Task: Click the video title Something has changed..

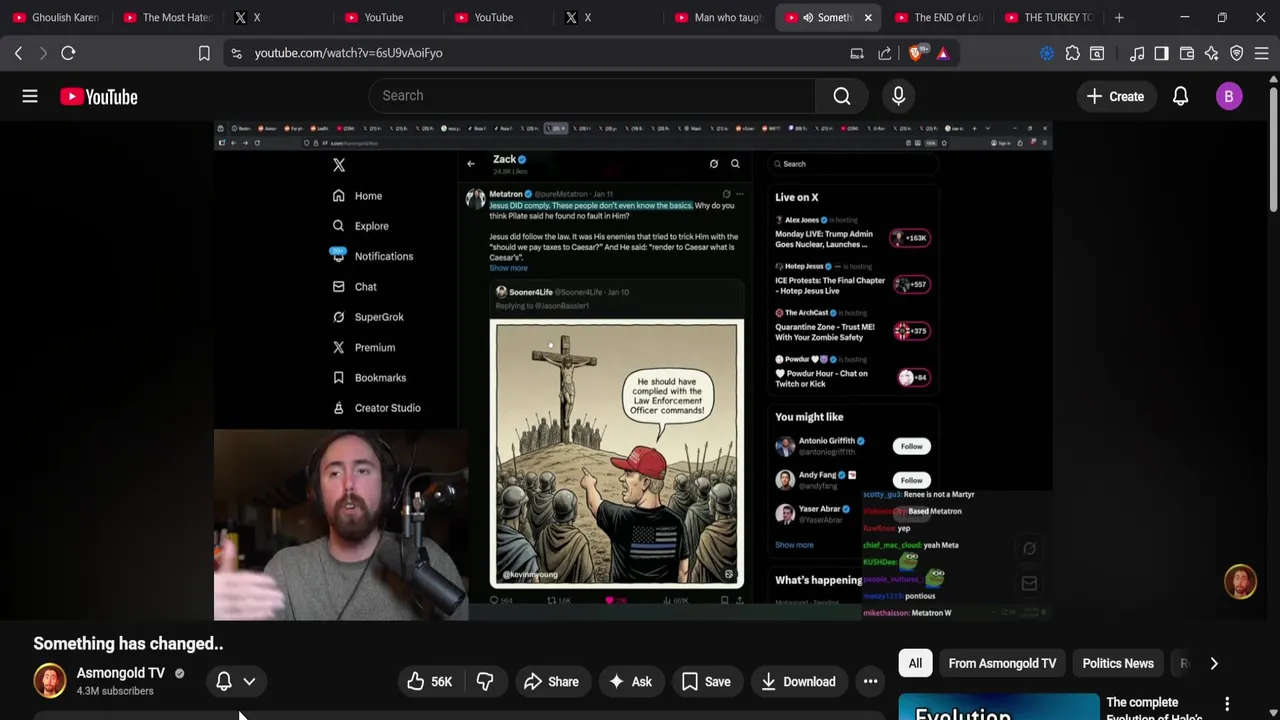Action: (x=128, y=644)
